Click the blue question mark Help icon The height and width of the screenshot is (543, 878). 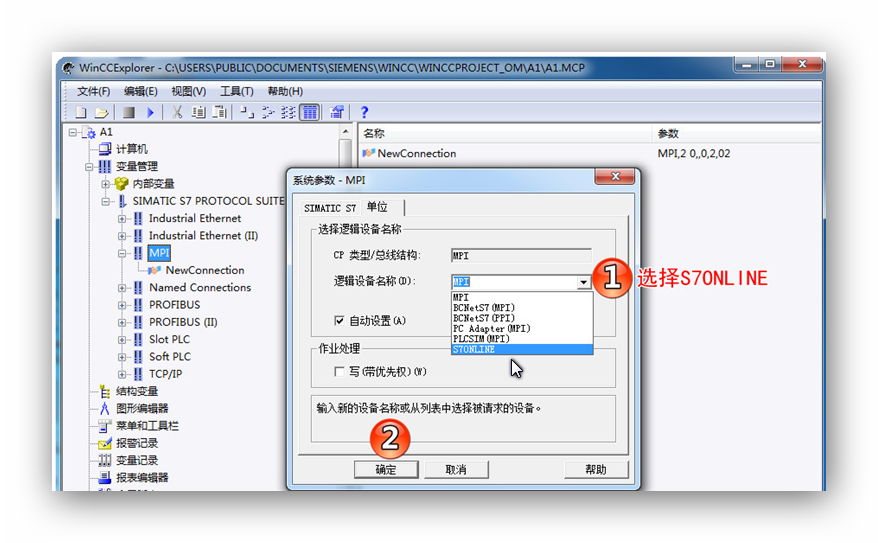[x=364, y=113]
